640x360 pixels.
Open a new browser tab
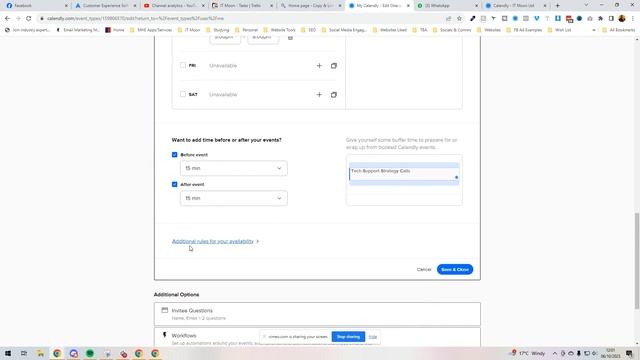point(558,6)
